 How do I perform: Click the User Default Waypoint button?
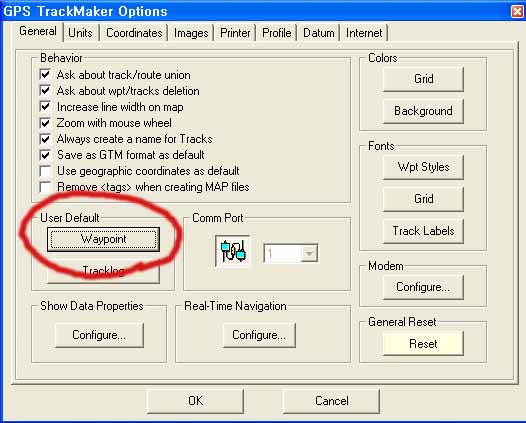click(x=103, y=239)
